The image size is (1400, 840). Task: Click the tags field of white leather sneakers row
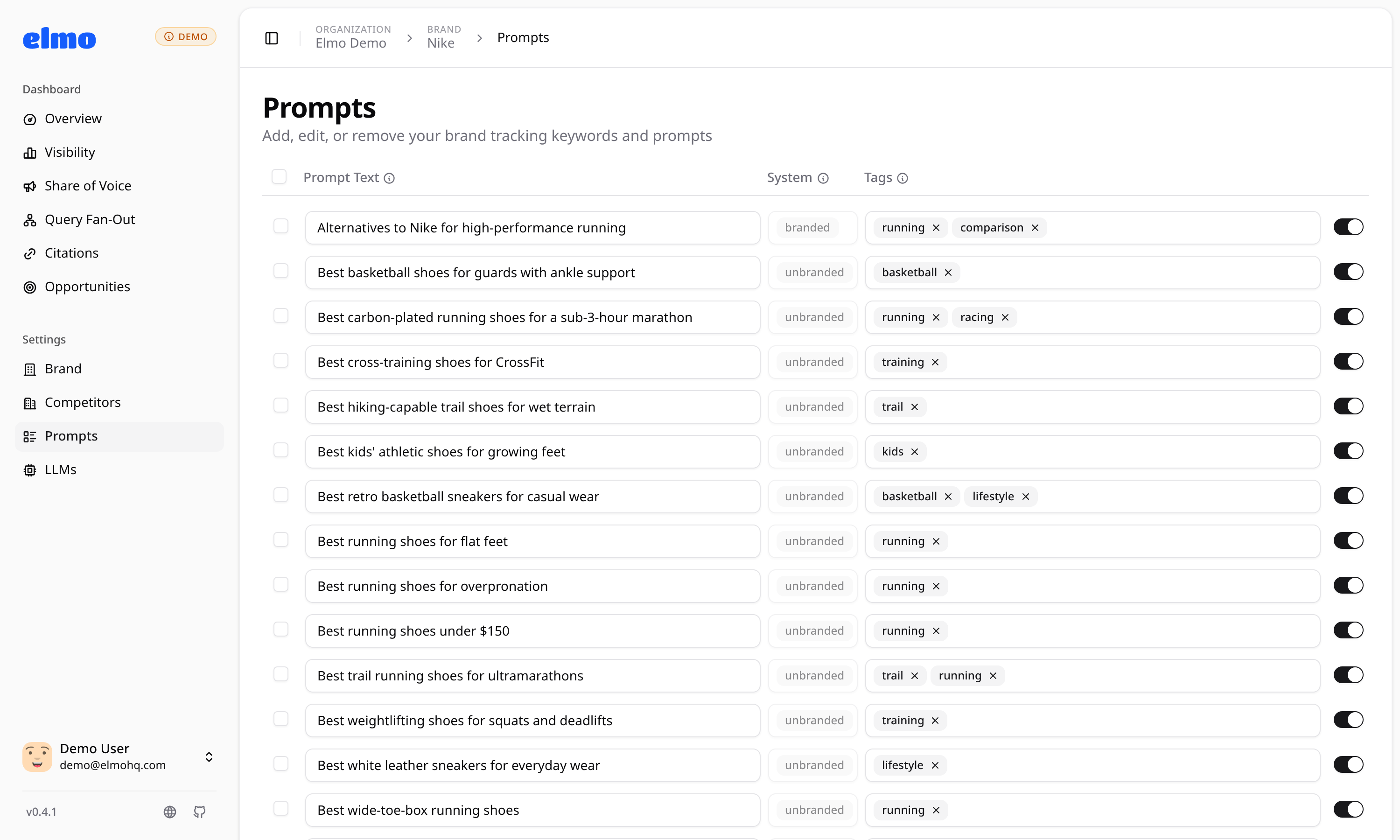pyautogui.click(x=1092, y=765)
